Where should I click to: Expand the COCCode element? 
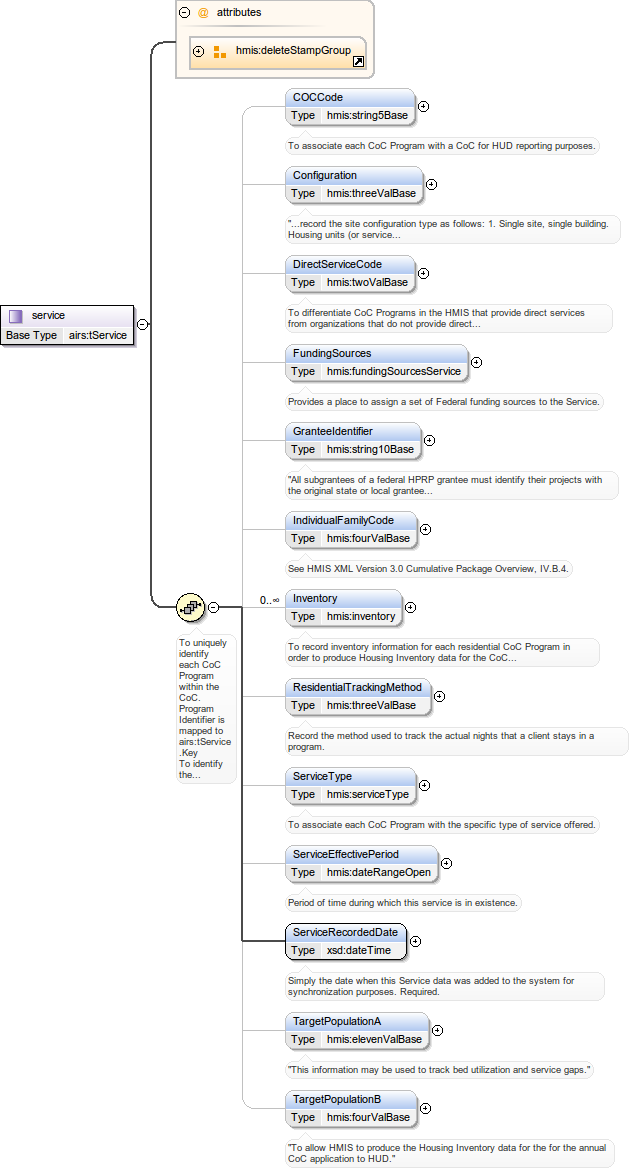[423, 106]
